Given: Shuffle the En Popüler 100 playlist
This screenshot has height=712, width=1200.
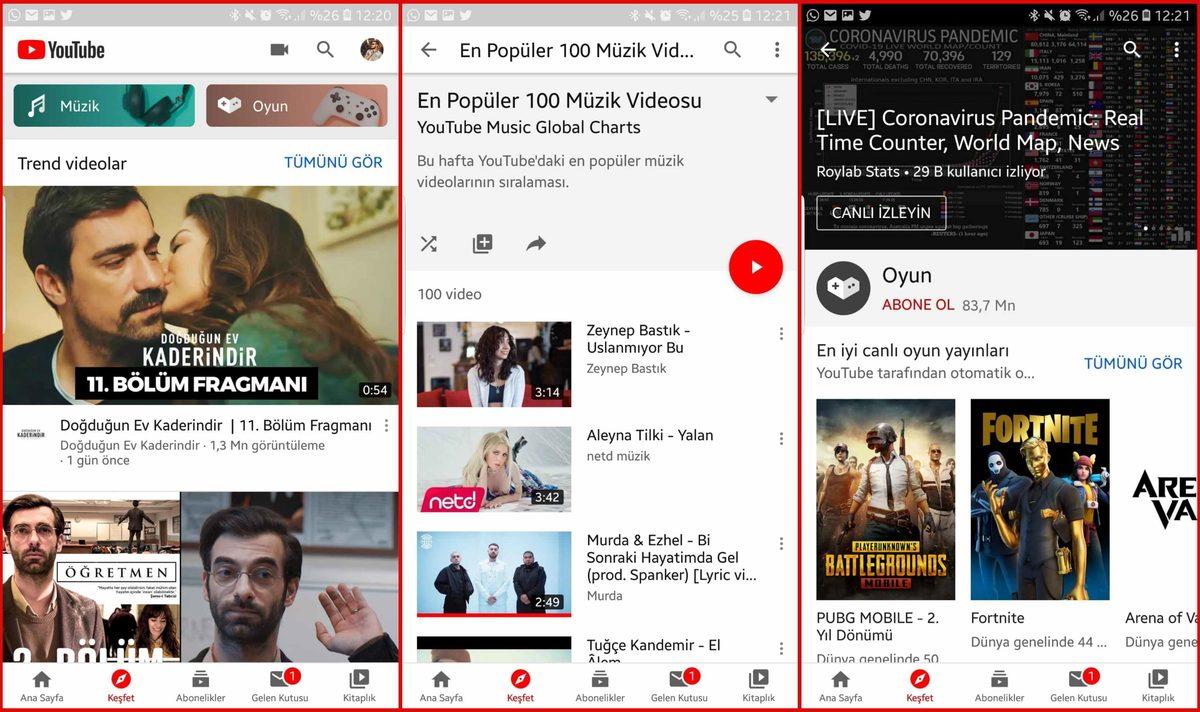Looking at the screenshot, I should (429, 243).
